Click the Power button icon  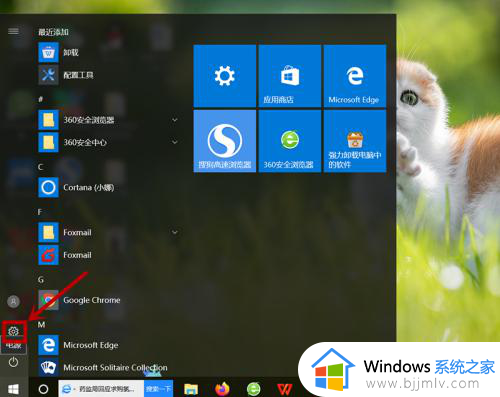(x=13, y=362)
